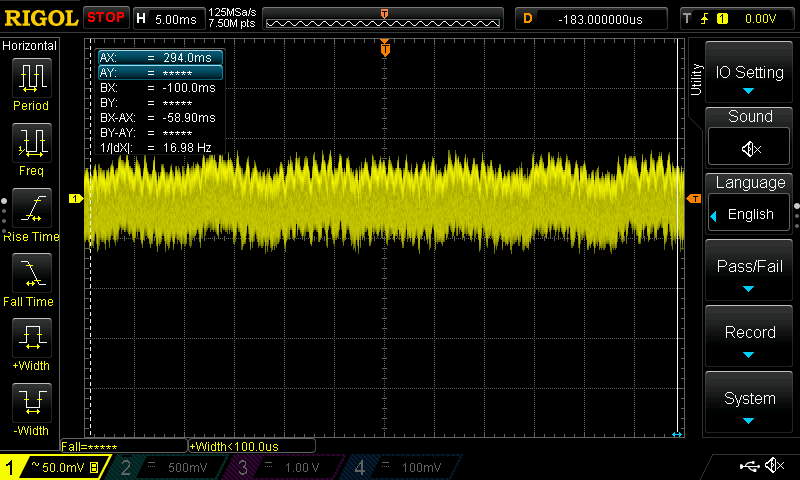Choose the Rise Time measurement icon
Image resolution: width=800 pixels, height=480 pixels.
point(31,208)
